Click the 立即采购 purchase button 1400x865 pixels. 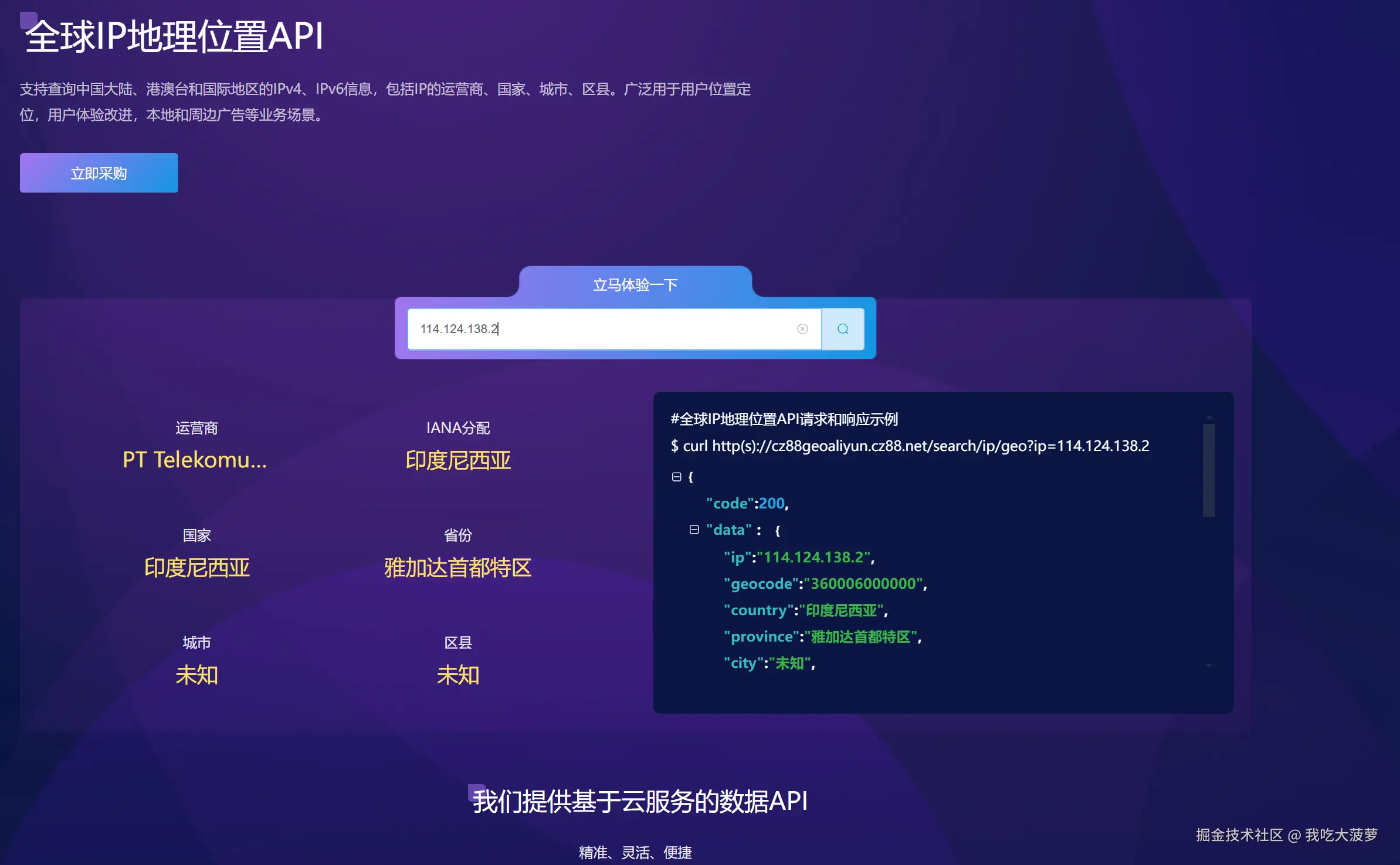99,172
